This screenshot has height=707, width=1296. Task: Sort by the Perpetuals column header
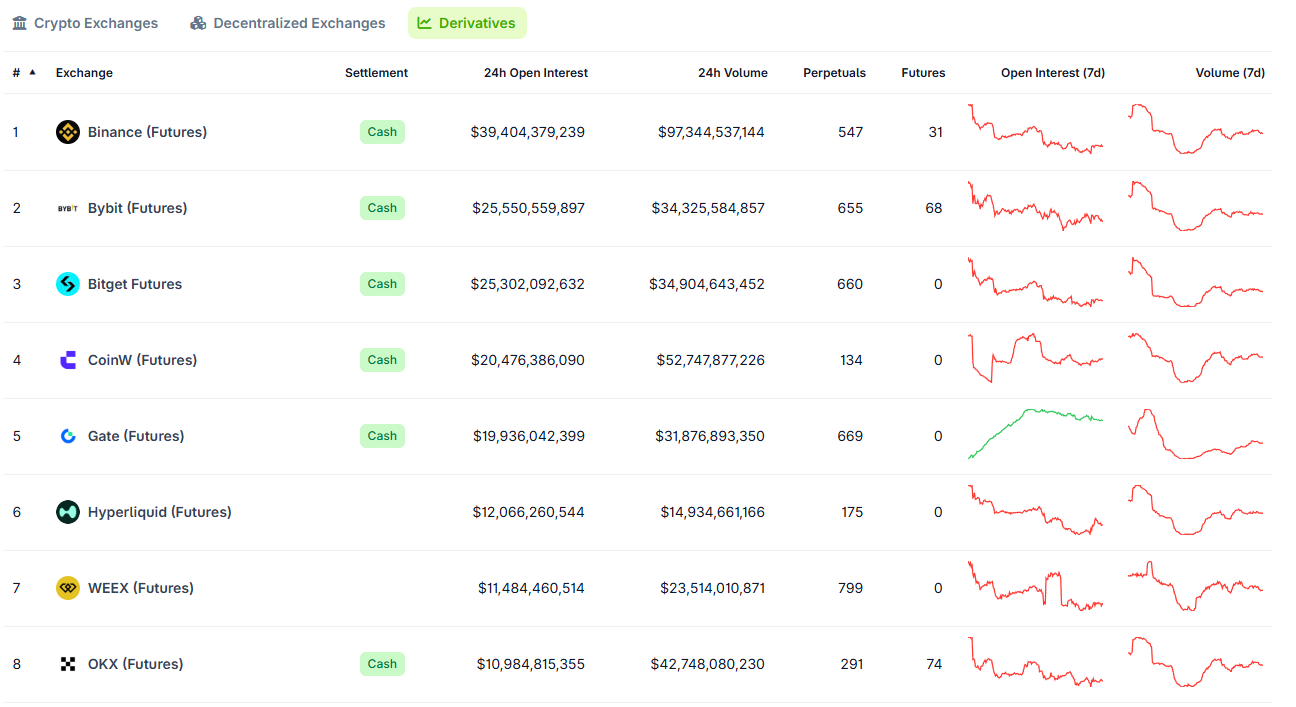pyautogui.click(x=834, y=73)
